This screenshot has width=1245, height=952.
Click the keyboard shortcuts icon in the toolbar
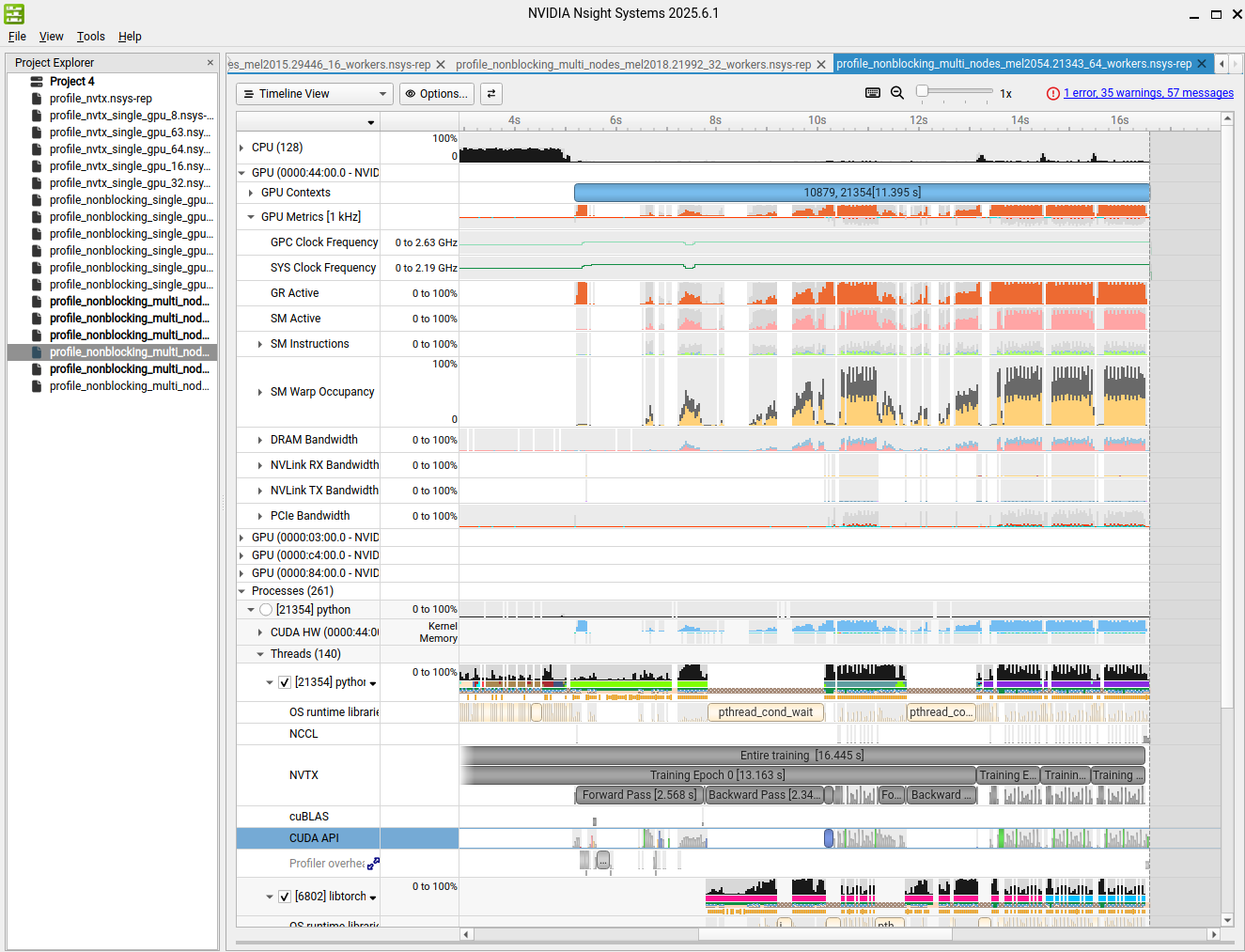[872, 93]
